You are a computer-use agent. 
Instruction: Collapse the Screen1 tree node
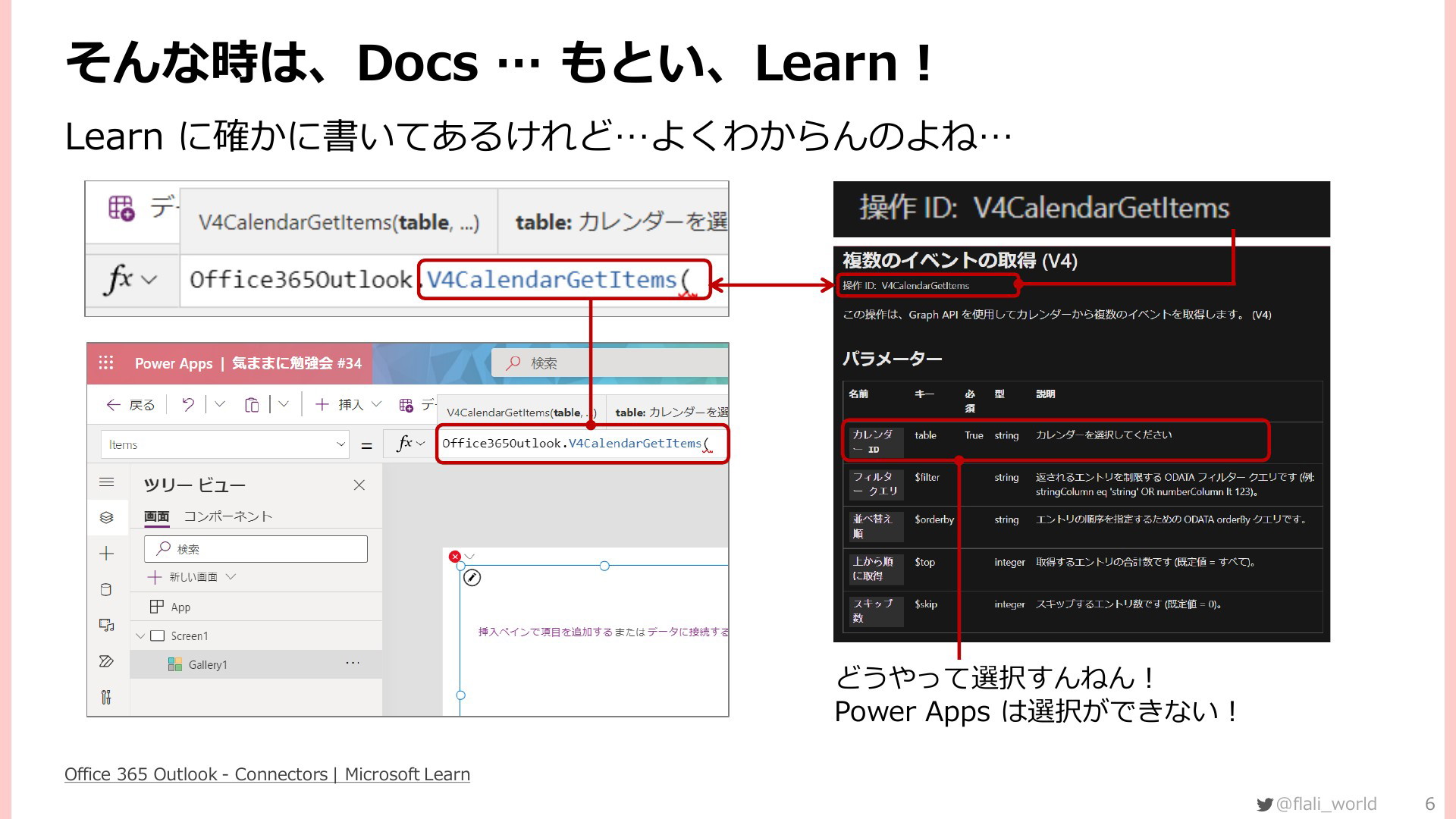coord(140,635)
